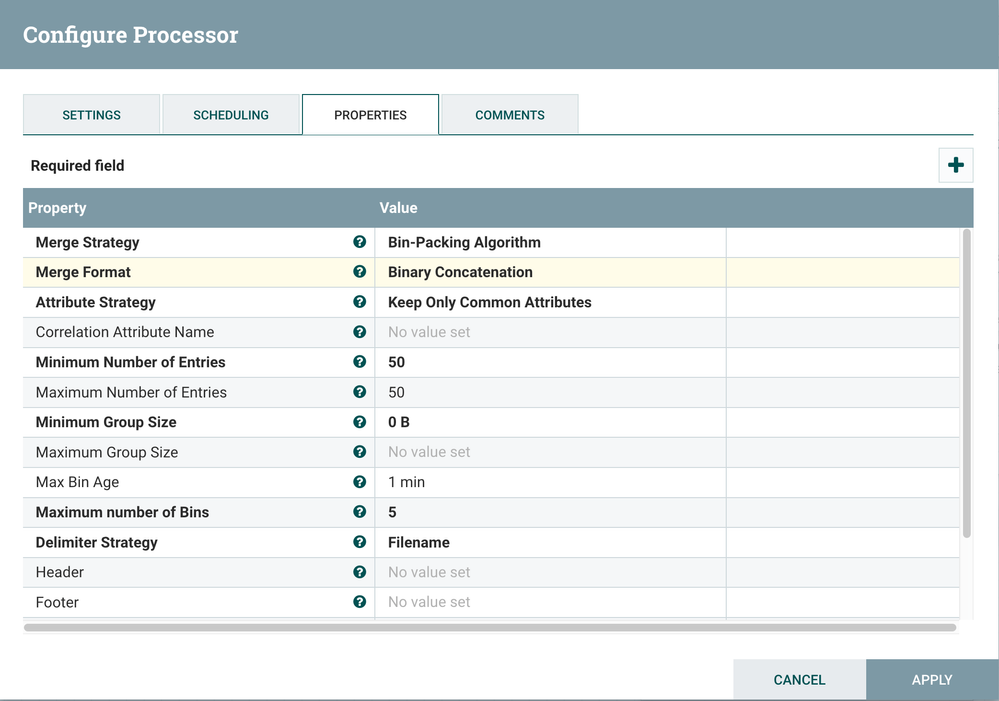Show help for Minimum Number of Entries
999x701 pixels.
[x=359, y=362]
